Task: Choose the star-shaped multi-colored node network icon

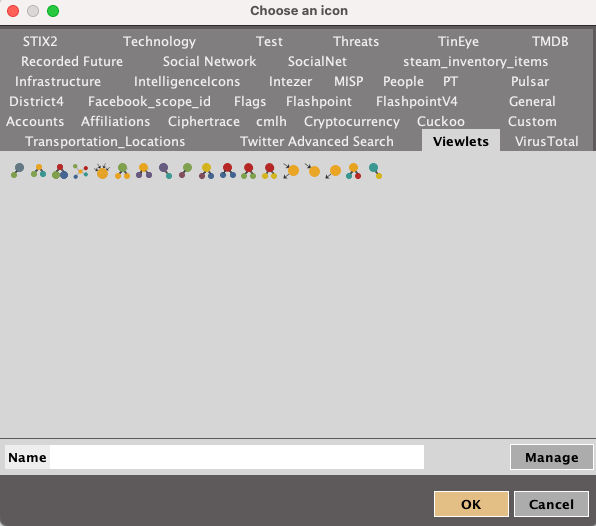Action: tap(81, 171)
